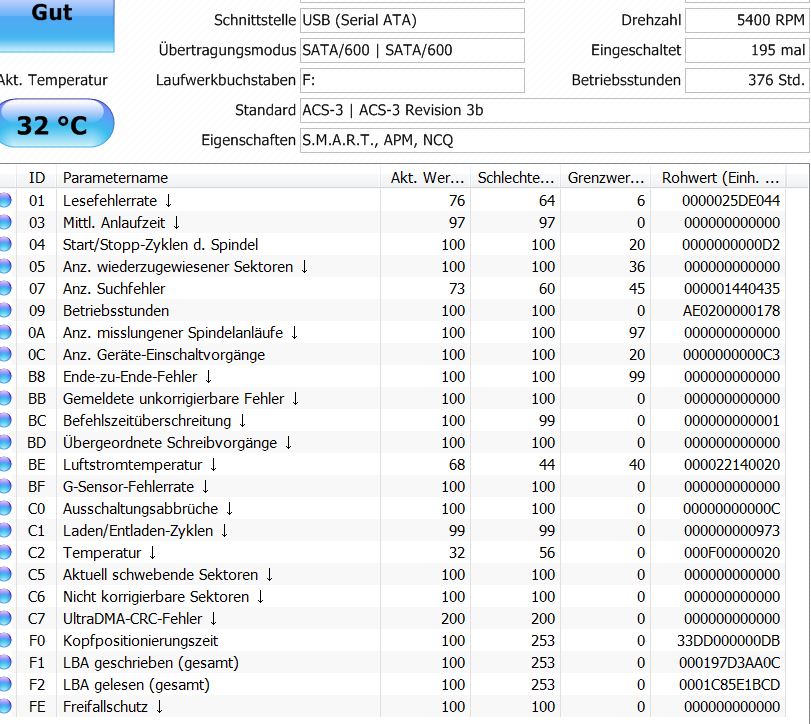811x724 pixels.
Task: Click raw value 000197D3AA0C
Action: click(x=730, y=663)
